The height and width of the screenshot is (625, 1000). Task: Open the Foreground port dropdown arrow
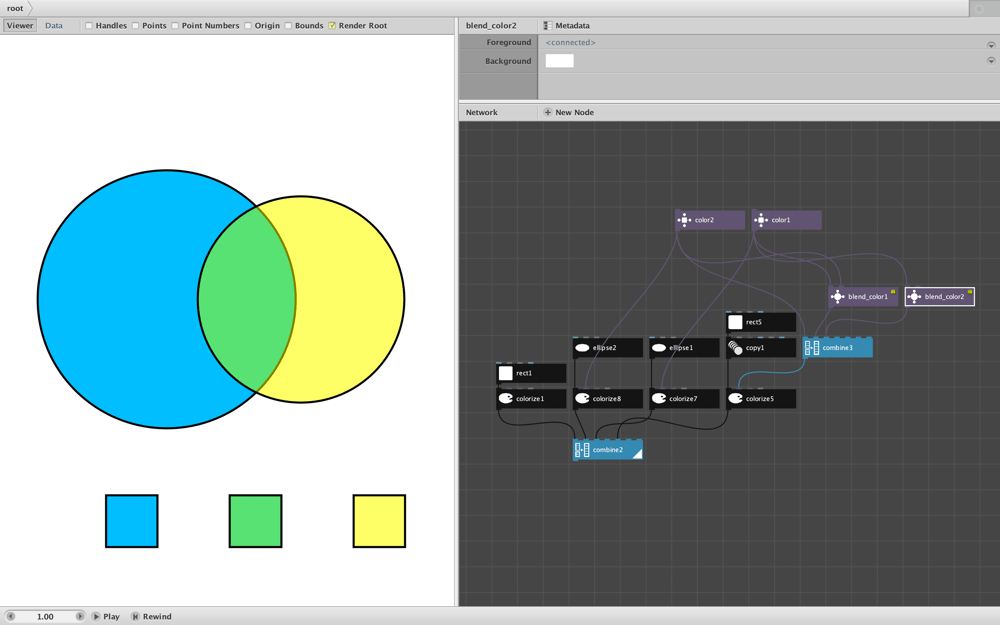(x=991, y=45)
